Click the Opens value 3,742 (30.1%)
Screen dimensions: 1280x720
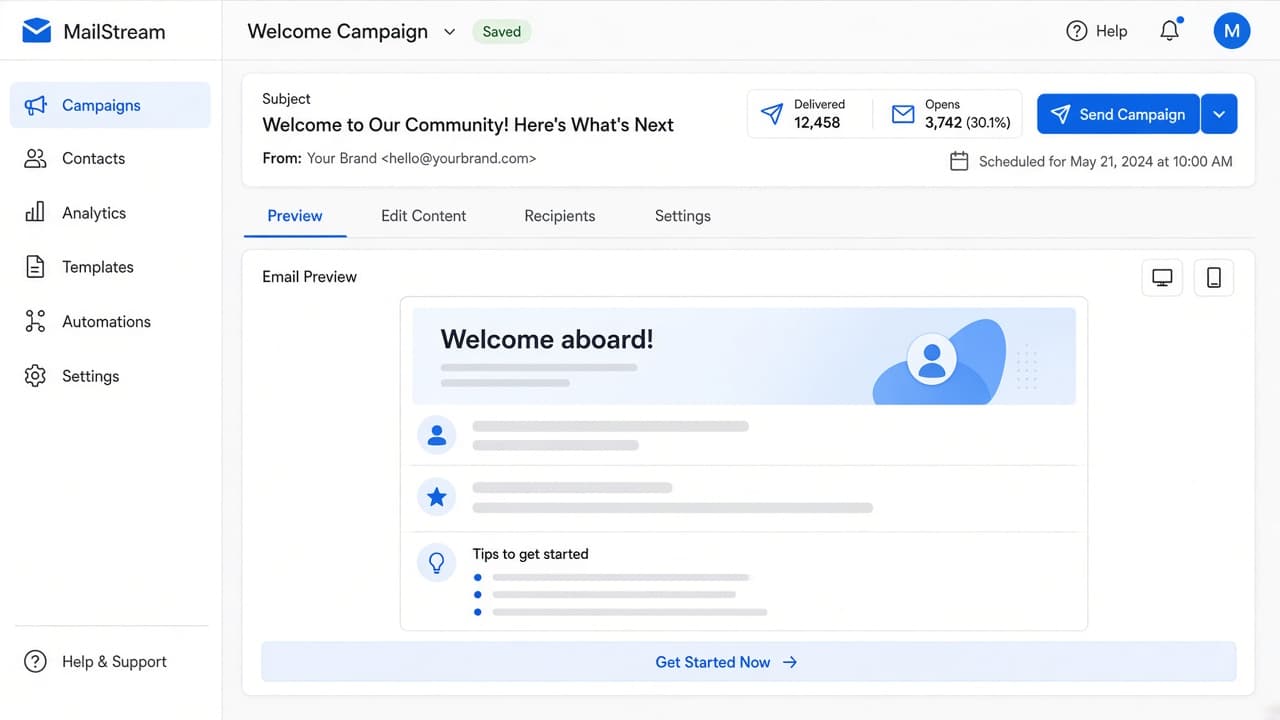pyautogui.click(x=968, y=123)
